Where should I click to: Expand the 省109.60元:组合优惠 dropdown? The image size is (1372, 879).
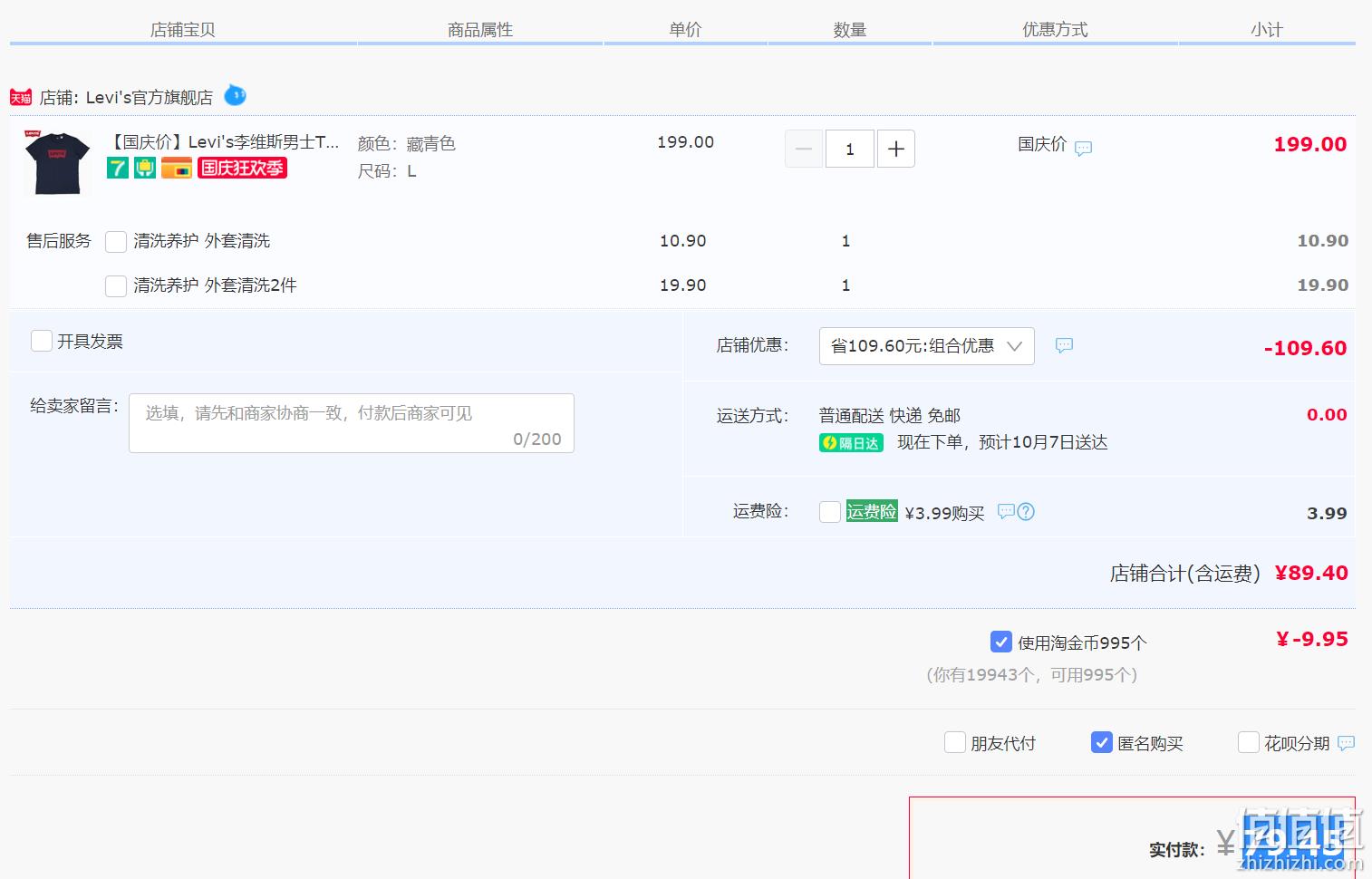(927, 346)
